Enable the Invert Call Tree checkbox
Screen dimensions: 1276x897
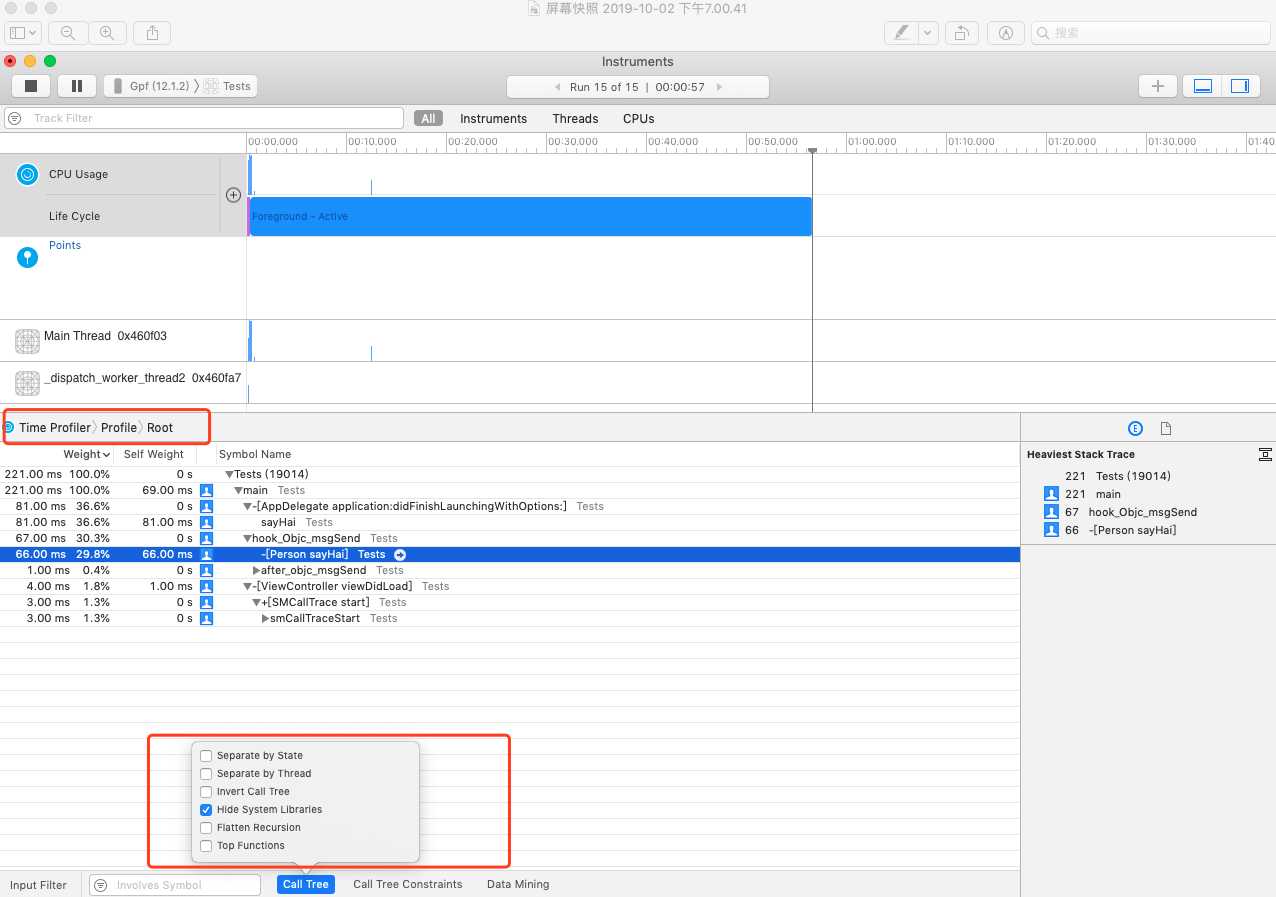point(206,792)
